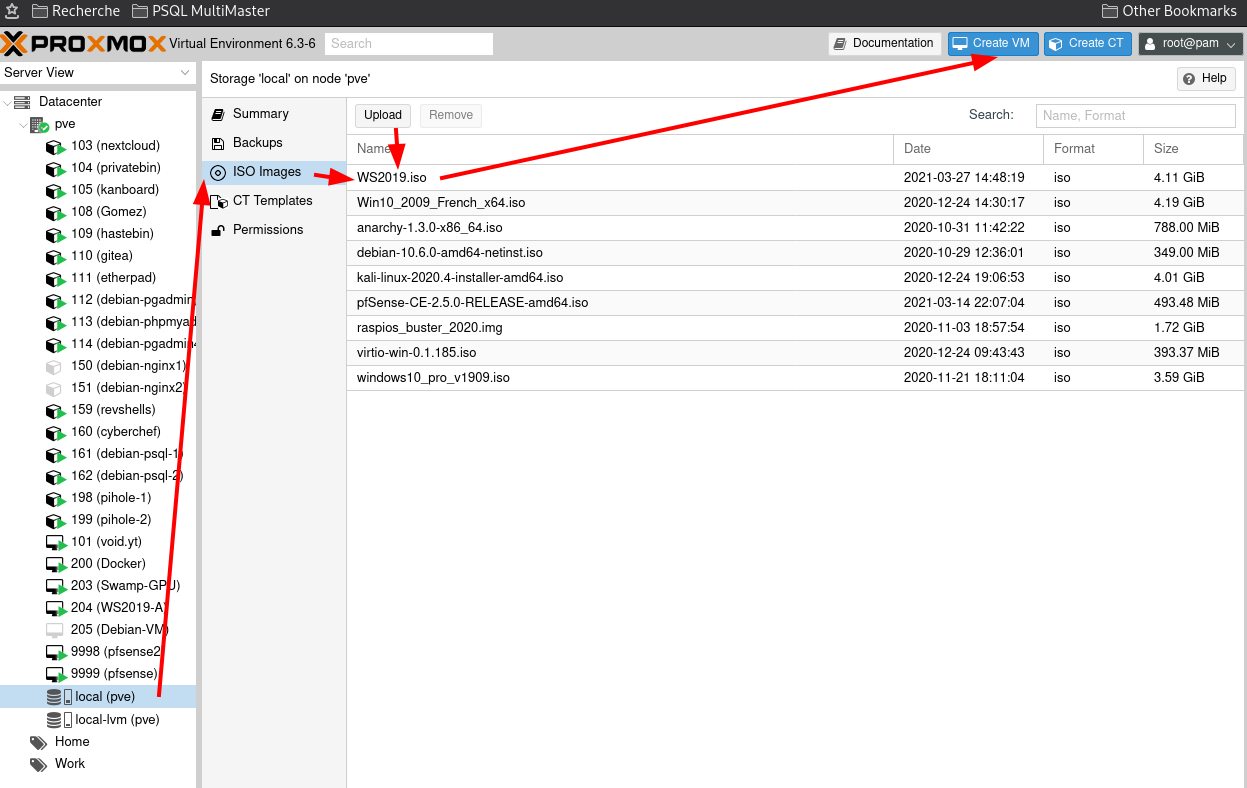Collapse the Datacenter tree node
The height and width of the screenshot is (788, 1247).
[7, 102]
